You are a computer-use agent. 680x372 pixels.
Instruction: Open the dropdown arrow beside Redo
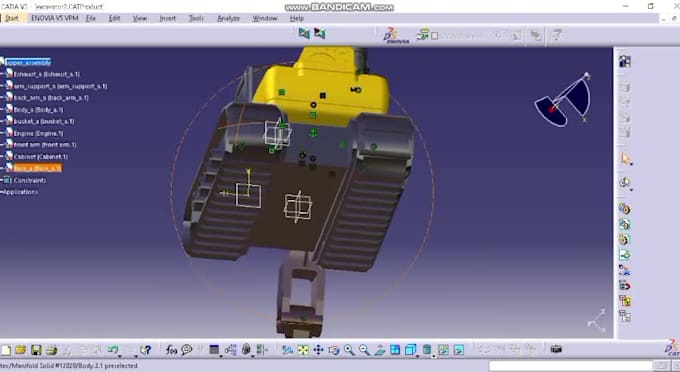pyautogui.click(x=136, y=356)
